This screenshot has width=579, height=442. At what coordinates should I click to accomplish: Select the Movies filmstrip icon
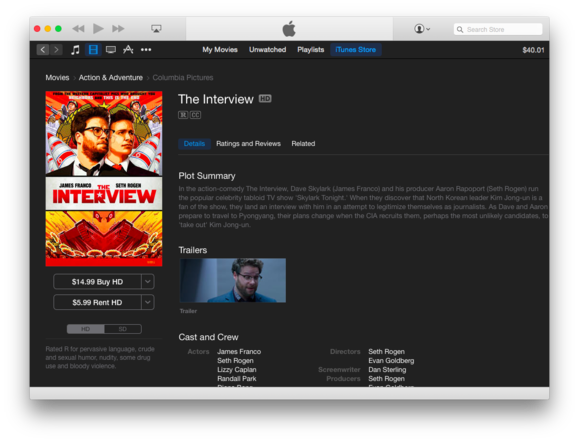[93, 49]
